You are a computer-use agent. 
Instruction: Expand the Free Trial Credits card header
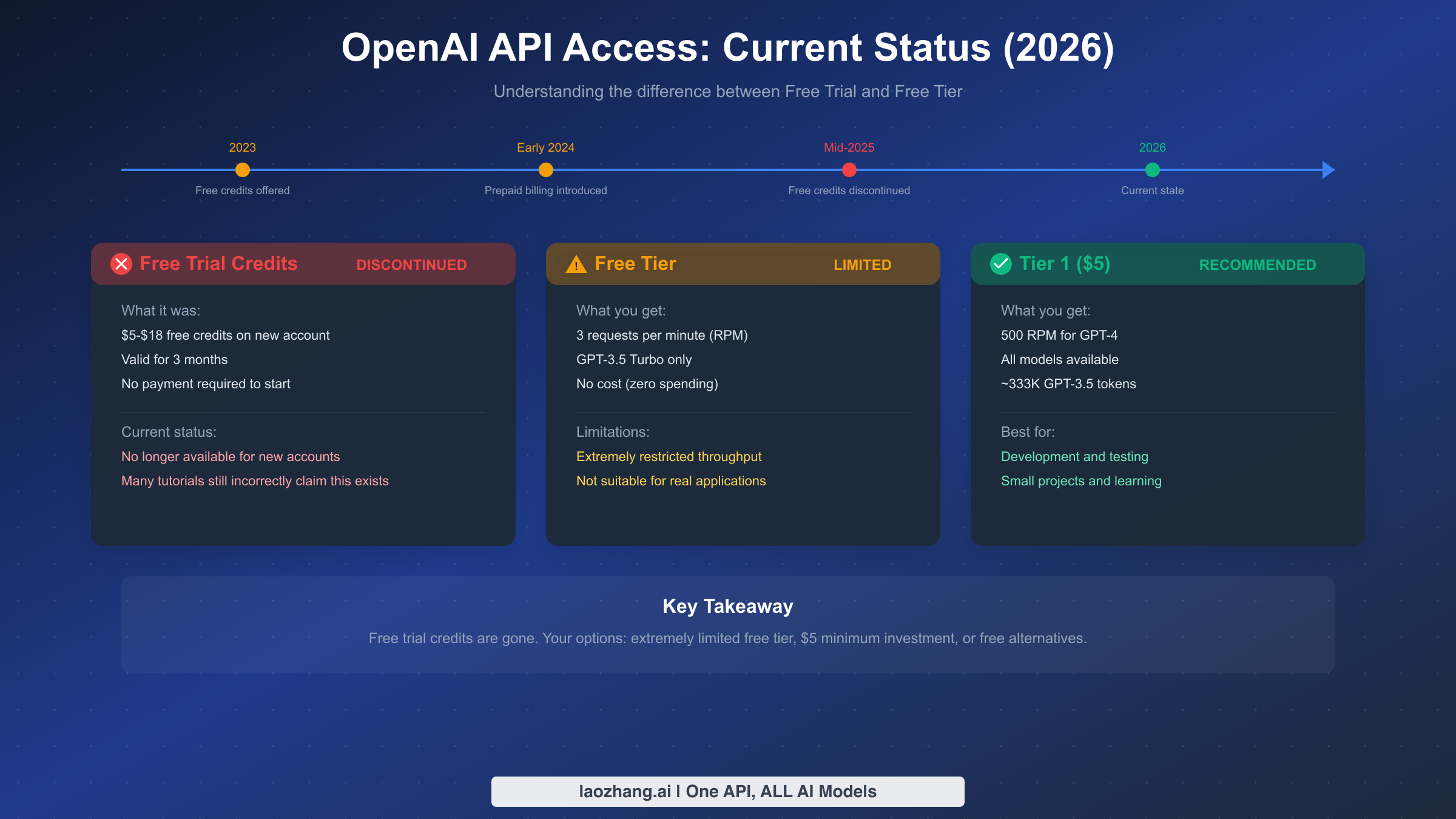[x=302, y=264]
